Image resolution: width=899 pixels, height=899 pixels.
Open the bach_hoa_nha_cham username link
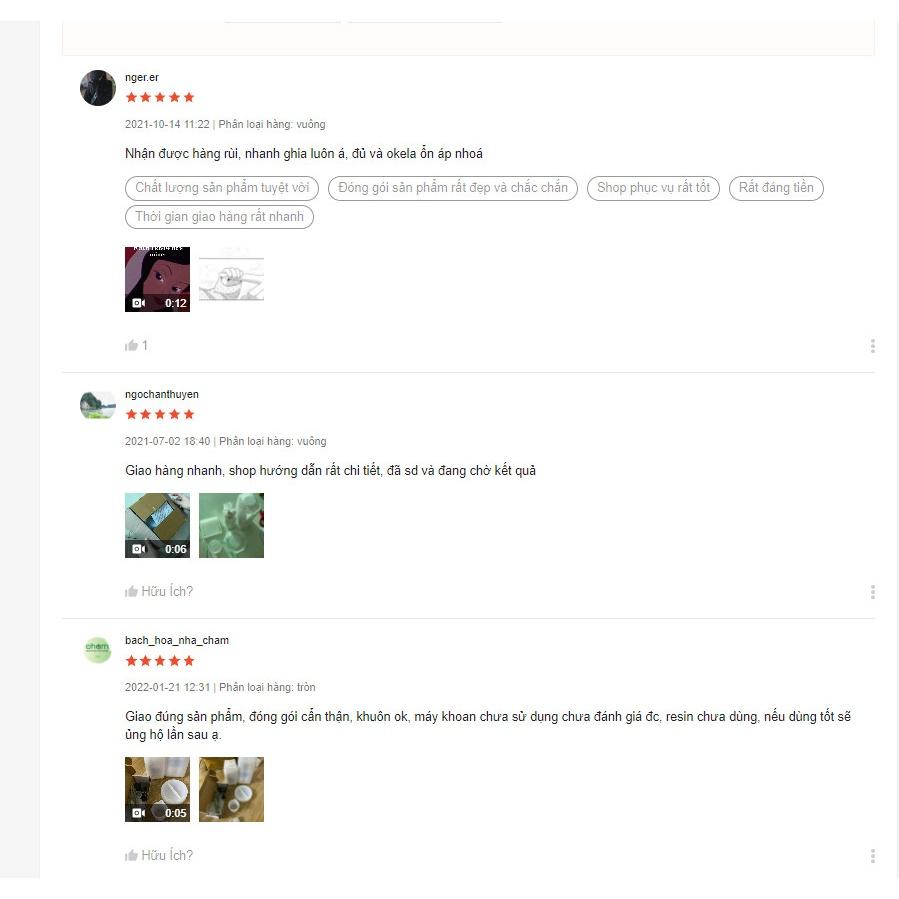[x=177, y=640]
